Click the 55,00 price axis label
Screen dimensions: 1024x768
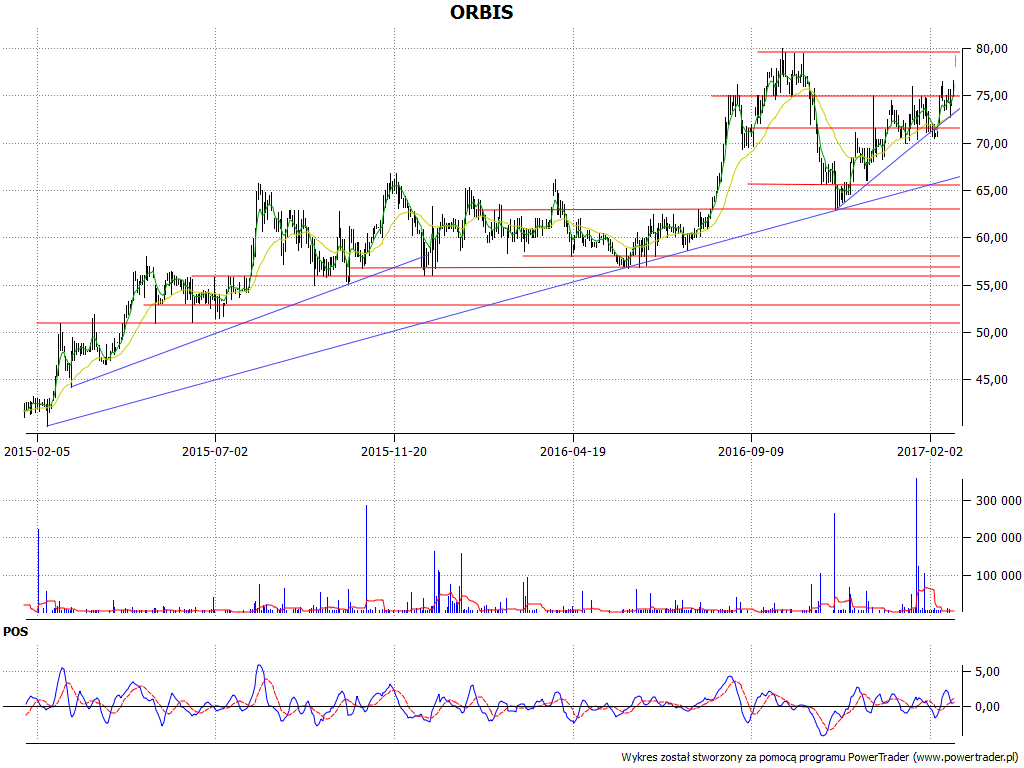click(991, 285)
